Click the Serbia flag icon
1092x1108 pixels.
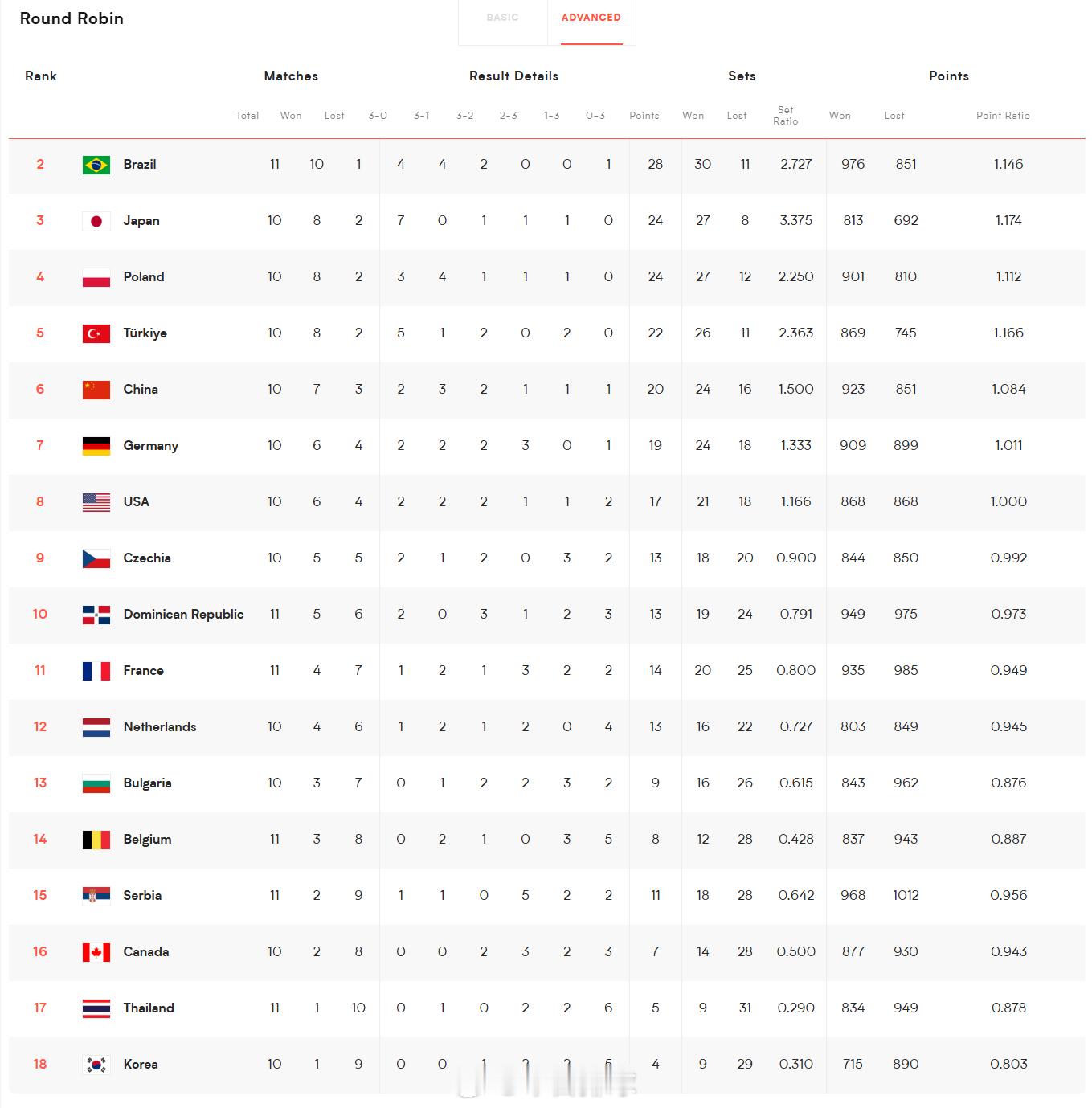(96, 896)
